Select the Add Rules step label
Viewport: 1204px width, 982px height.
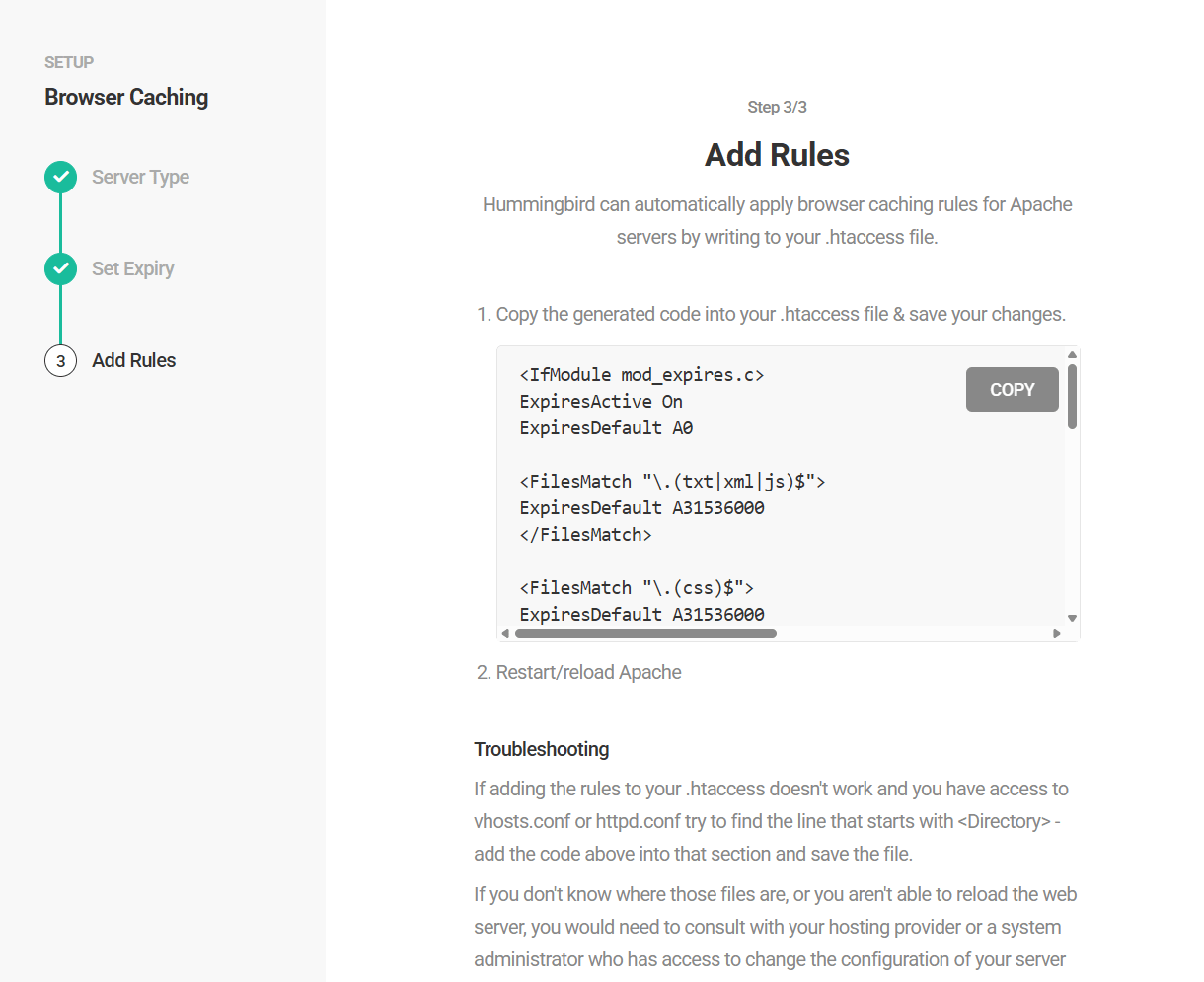point(134,360)
